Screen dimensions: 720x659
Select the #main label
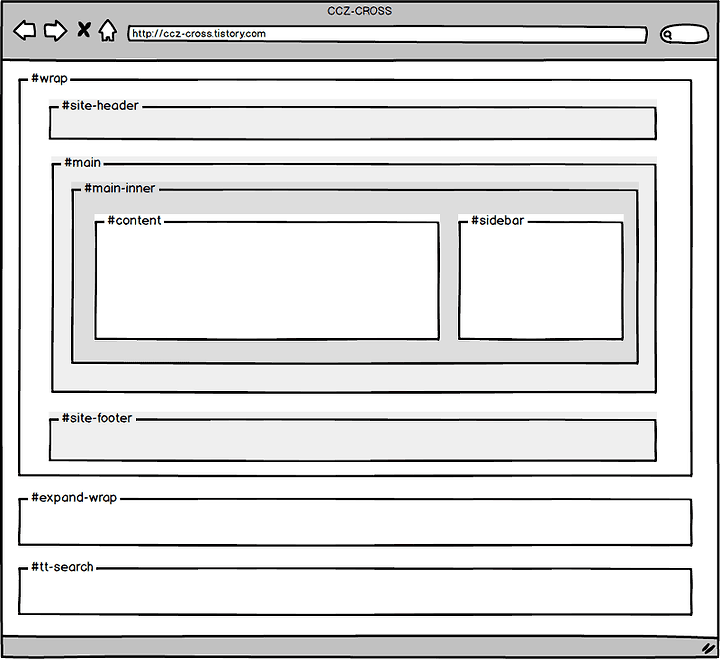click(x=83, y=163)
